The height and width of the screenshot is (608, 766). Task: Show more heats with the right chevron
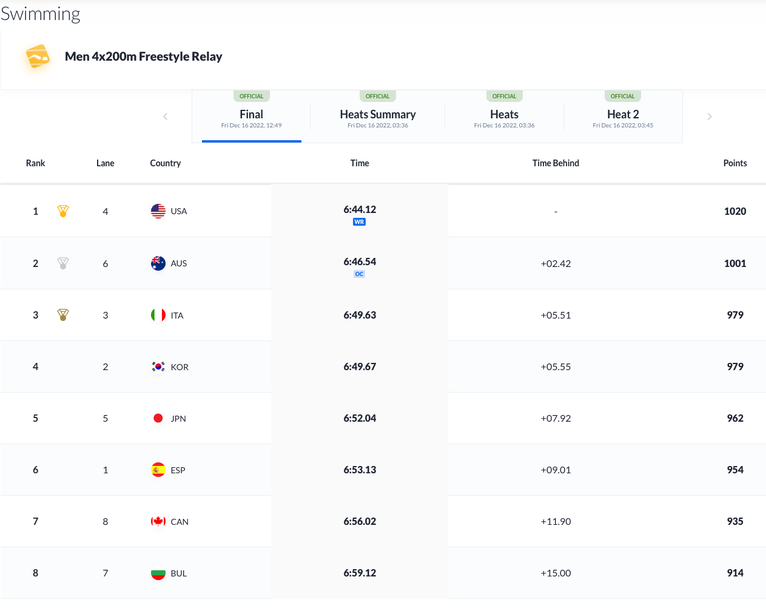tap(710, 117)
